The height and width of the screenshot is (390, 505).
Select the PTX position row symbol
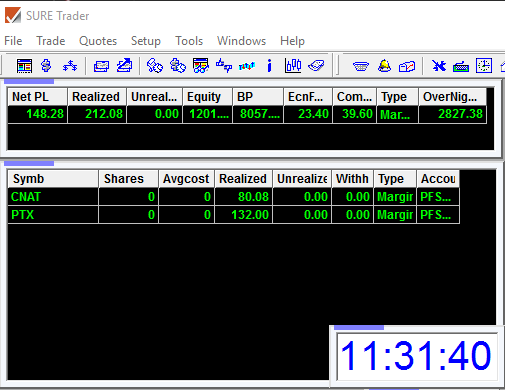pyautogui.click(x=22, y=215)
